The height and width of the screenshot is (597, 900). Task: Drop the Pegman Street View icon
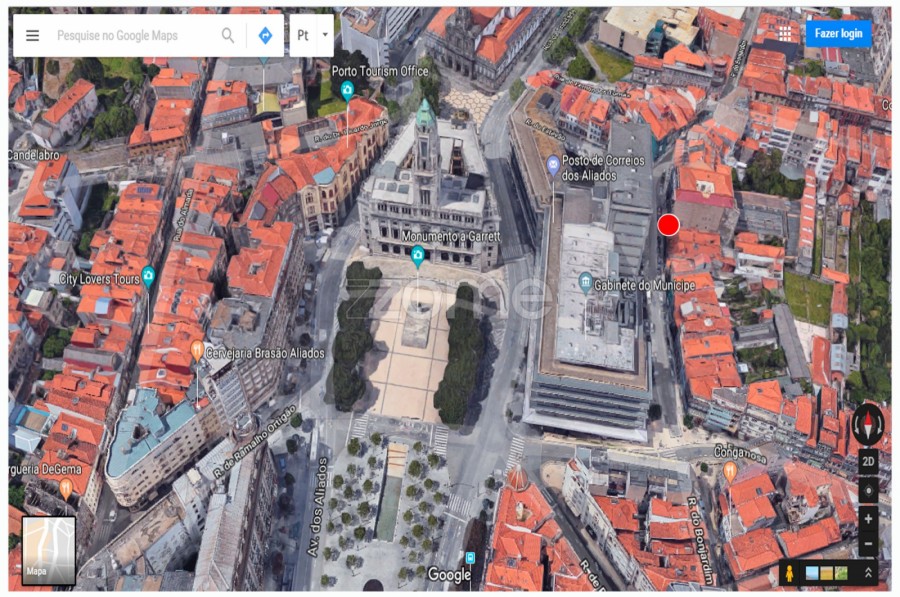coord(790,573)
